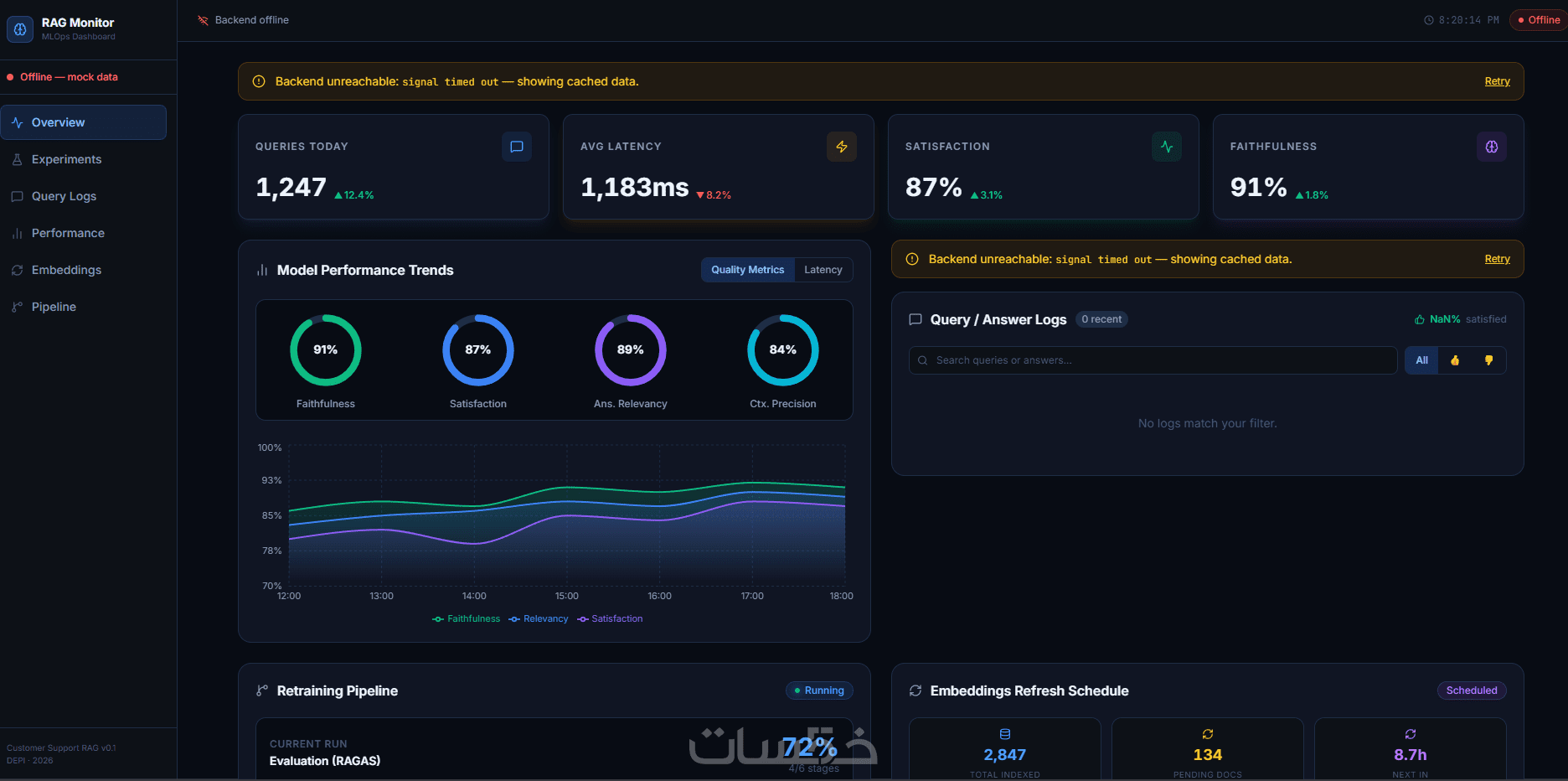The width and height of the screenshot is (1568, 781).
Task: Click the Search queries or answers field
Action: (x=1153, y=360)
